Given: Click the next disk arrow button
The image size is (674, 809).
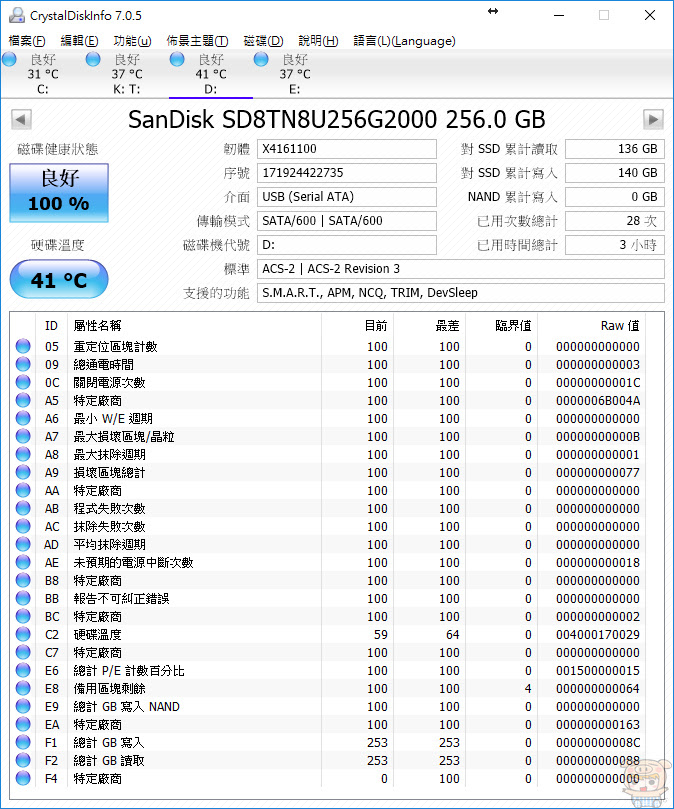Looking at the screenshot, I should 653,120.
